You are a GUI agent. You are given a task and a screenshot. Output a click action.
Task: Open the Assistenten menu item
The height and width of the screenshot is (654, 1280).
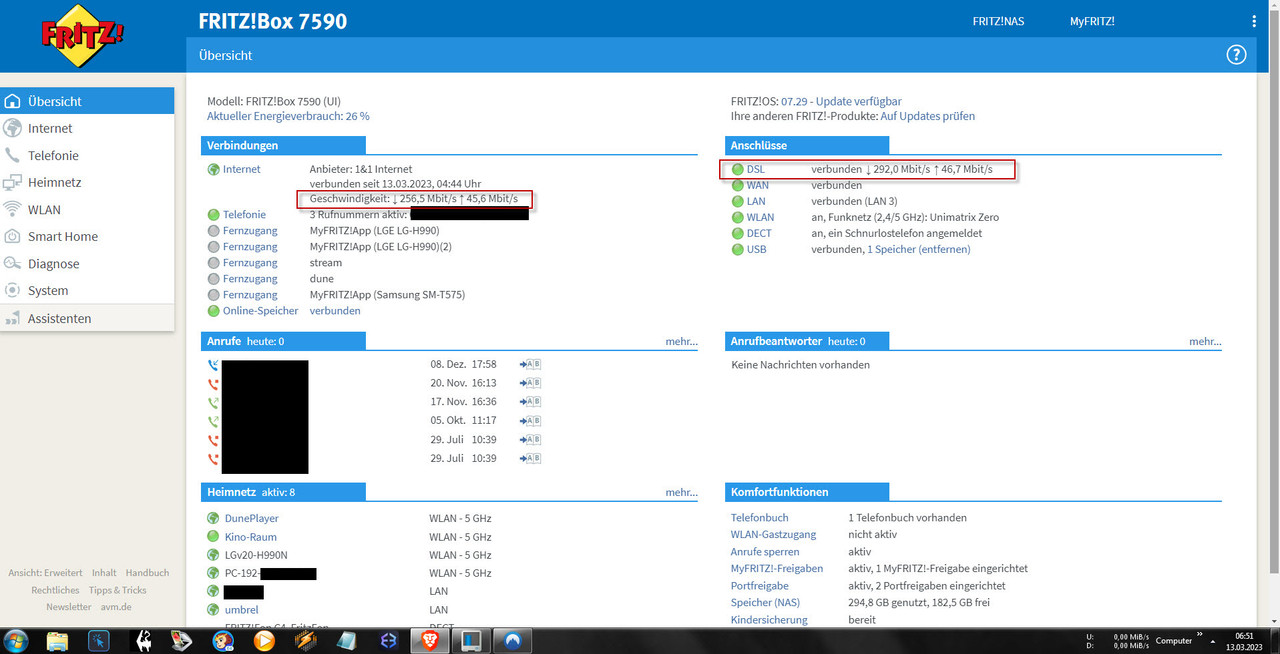click(87, 318)
